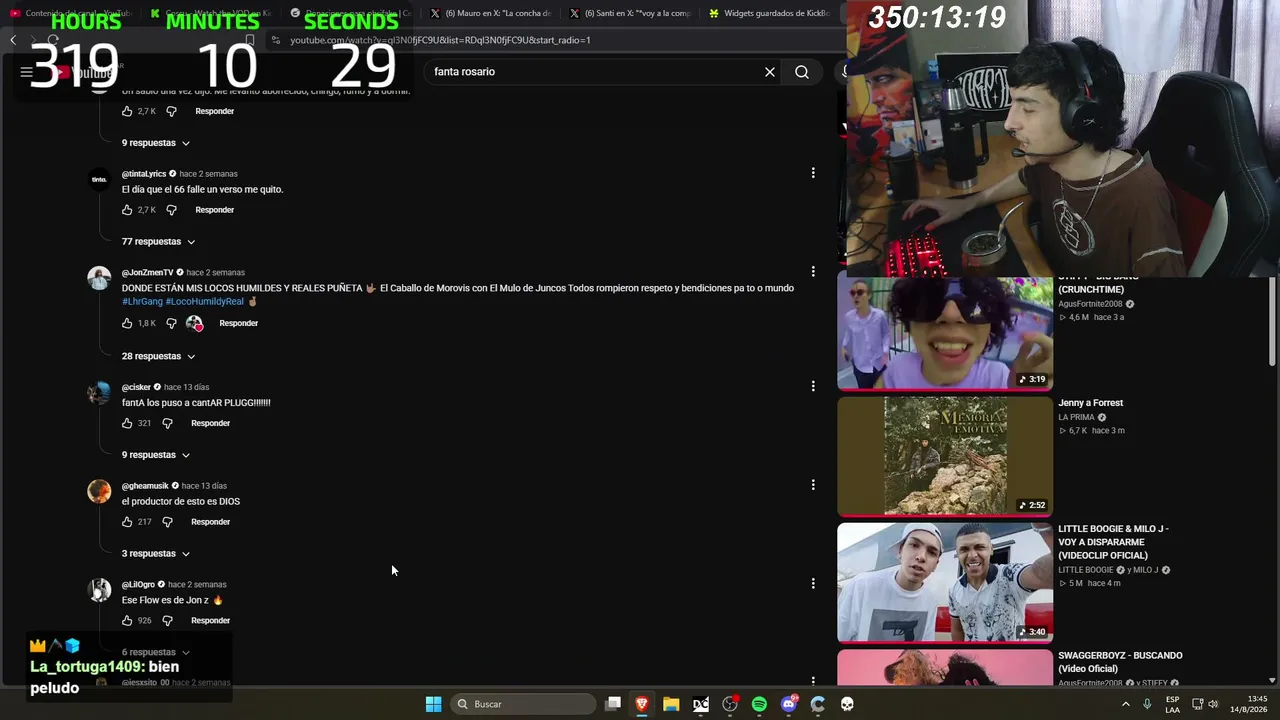Open @tintaLyrics profile picture
Viewport: 1280px width, 720px height.
(99, 180)
